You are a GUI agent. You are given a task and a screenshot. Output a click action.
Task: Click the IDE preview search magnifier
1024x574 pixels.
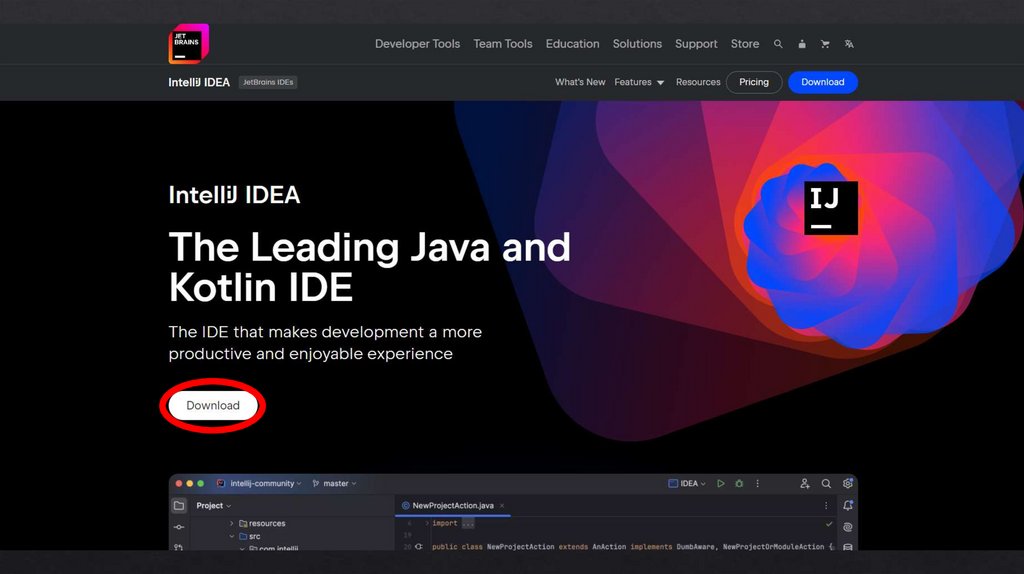point(826,483)
